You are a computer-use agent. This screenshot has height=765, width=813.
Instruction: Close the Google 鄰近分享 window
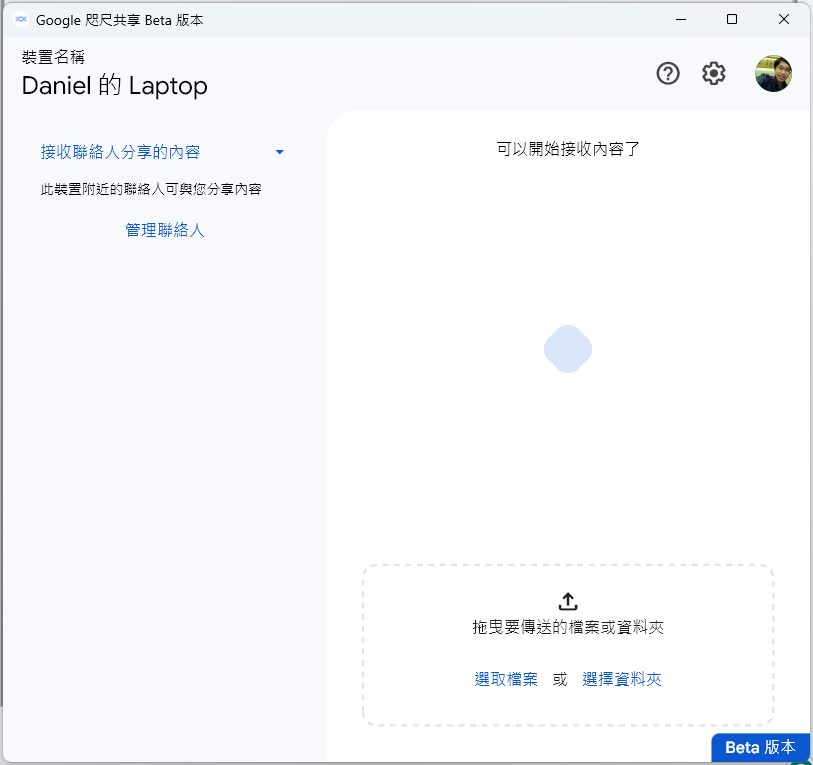(x=783, y=20)
